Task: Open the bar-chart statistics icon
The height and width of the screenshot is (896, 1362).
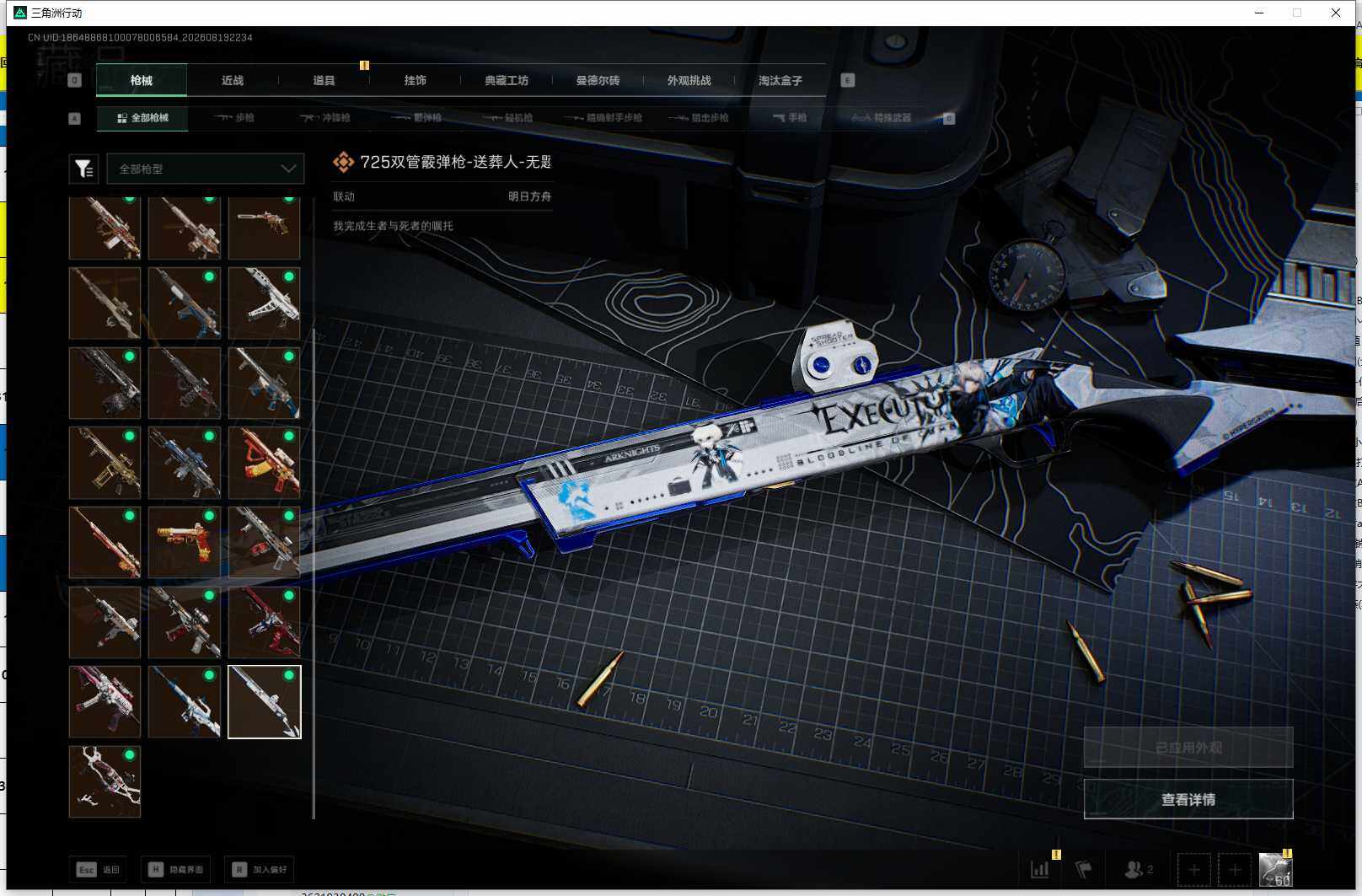Action: (1040, 869)
